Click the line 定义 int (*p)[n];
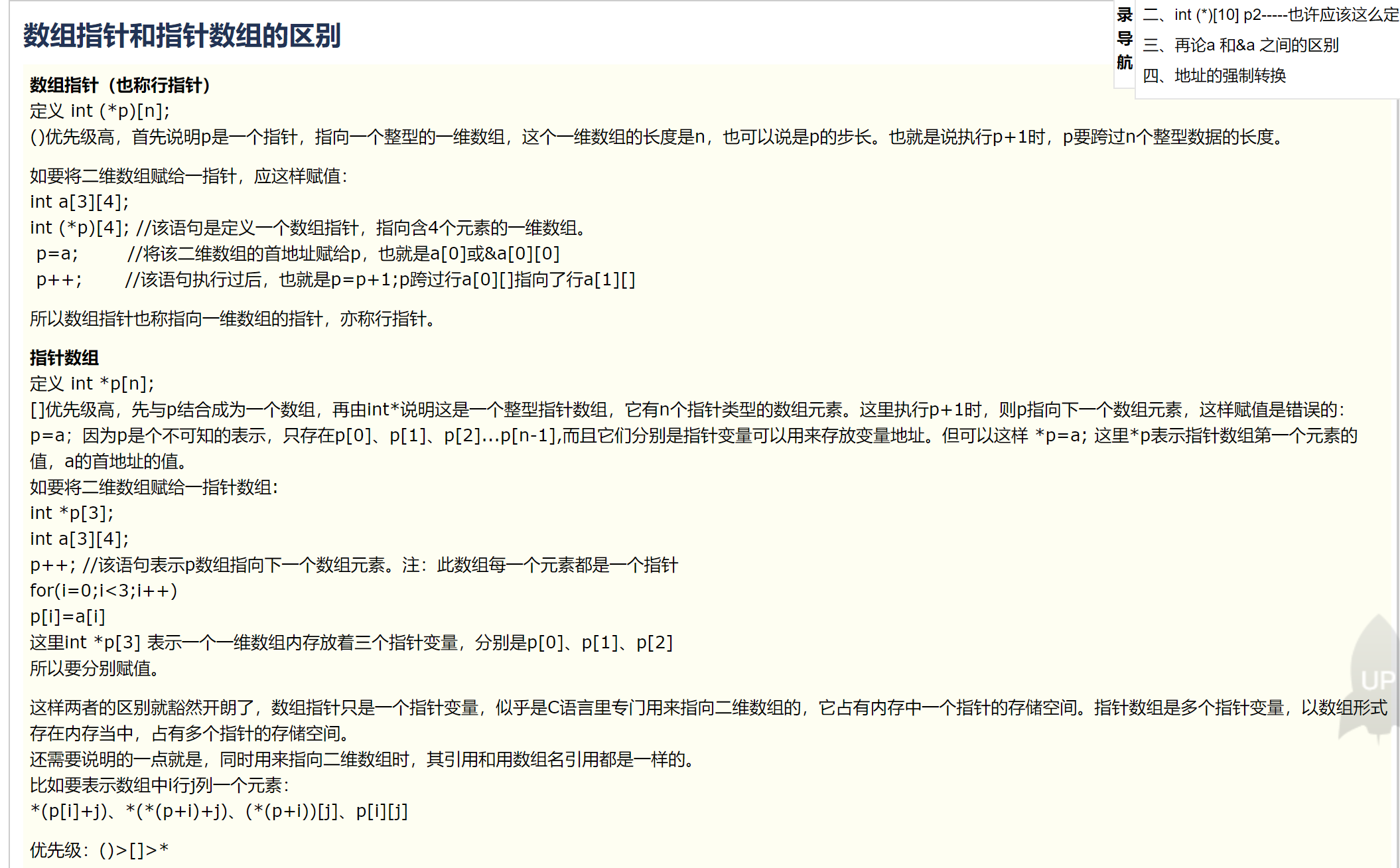This screenshot has height=868, width=1400. 100,111
